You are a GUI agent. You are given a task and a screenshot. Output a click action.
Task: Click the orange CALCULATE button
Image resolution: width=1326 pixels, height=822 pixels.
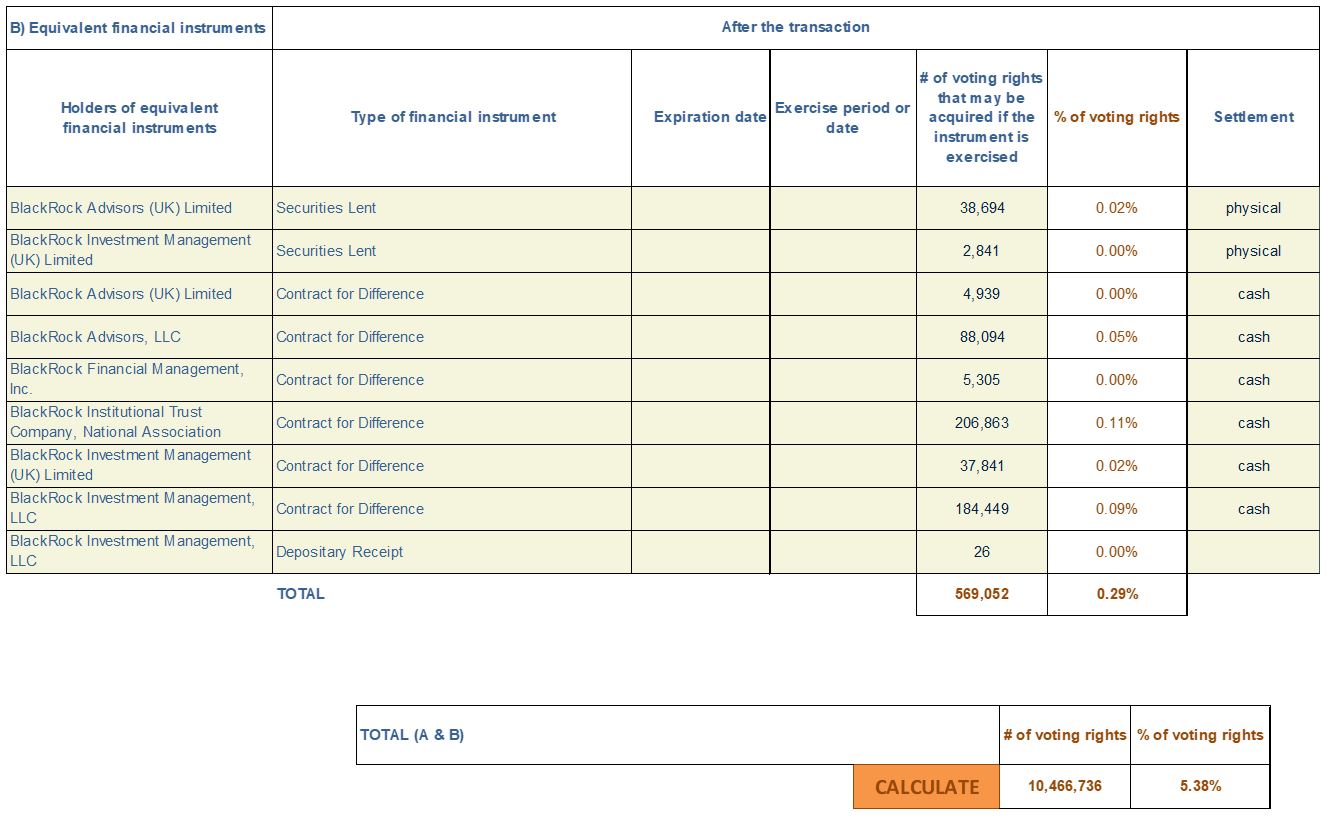(x=926, y=787)
